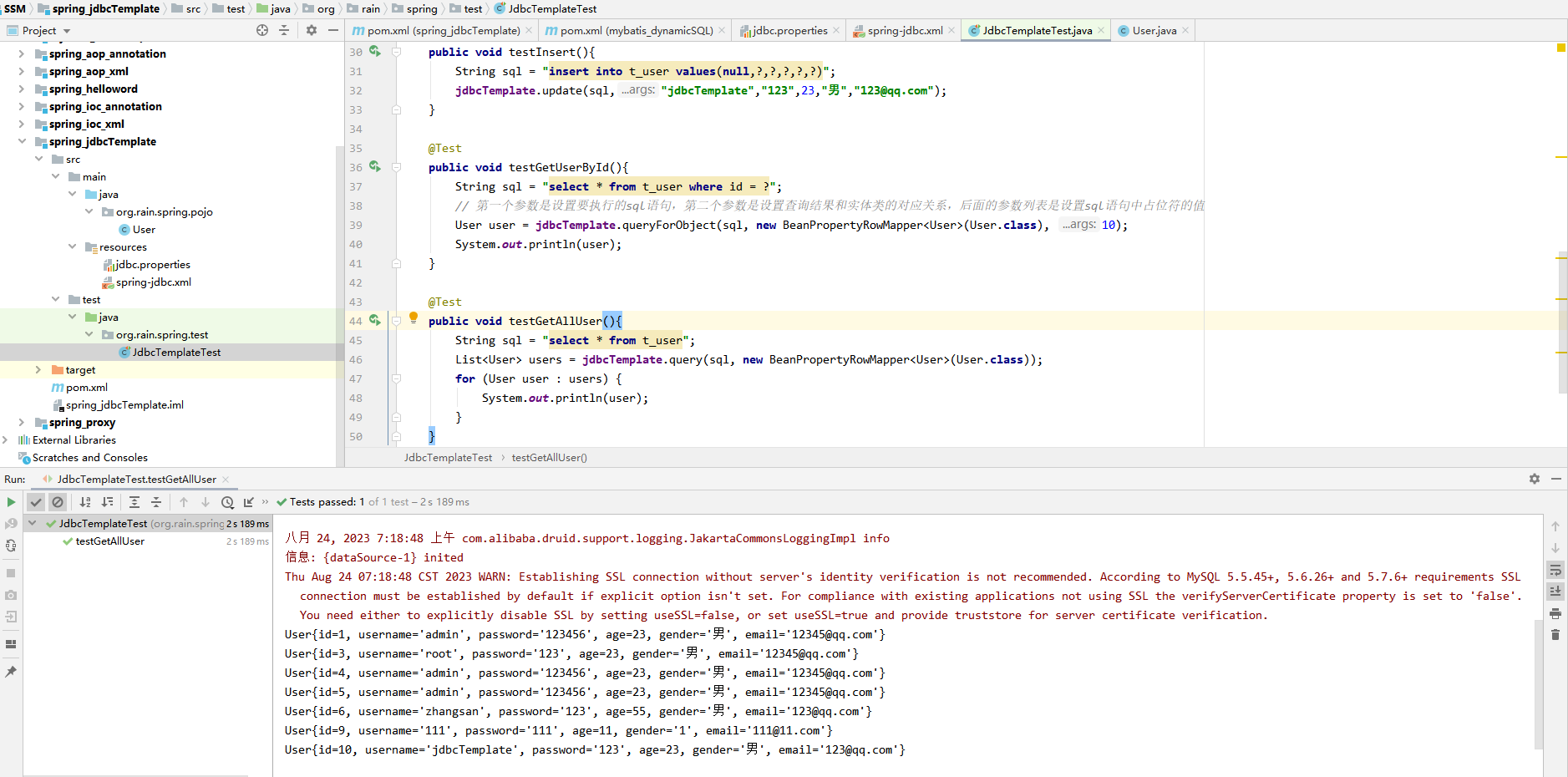1568x777 pixels.
Task: Toggle soft-wrap in the console
Action: tap(1555, 570)
